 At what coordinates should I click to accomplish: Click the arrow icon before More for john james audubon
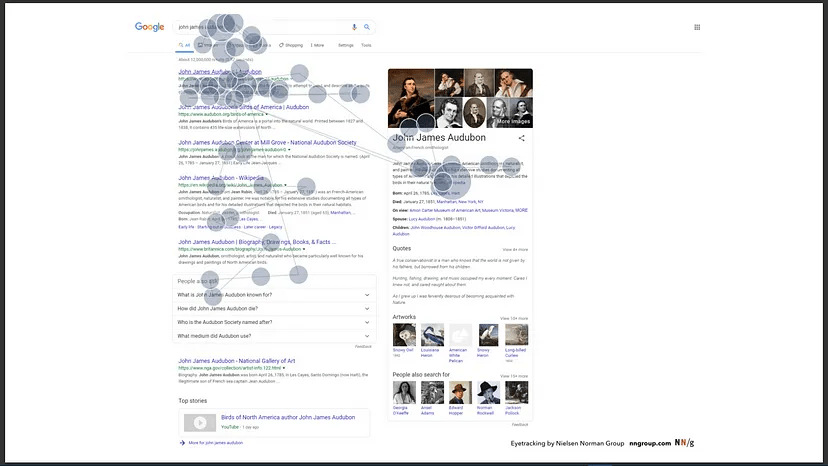(x=182, y=443)
